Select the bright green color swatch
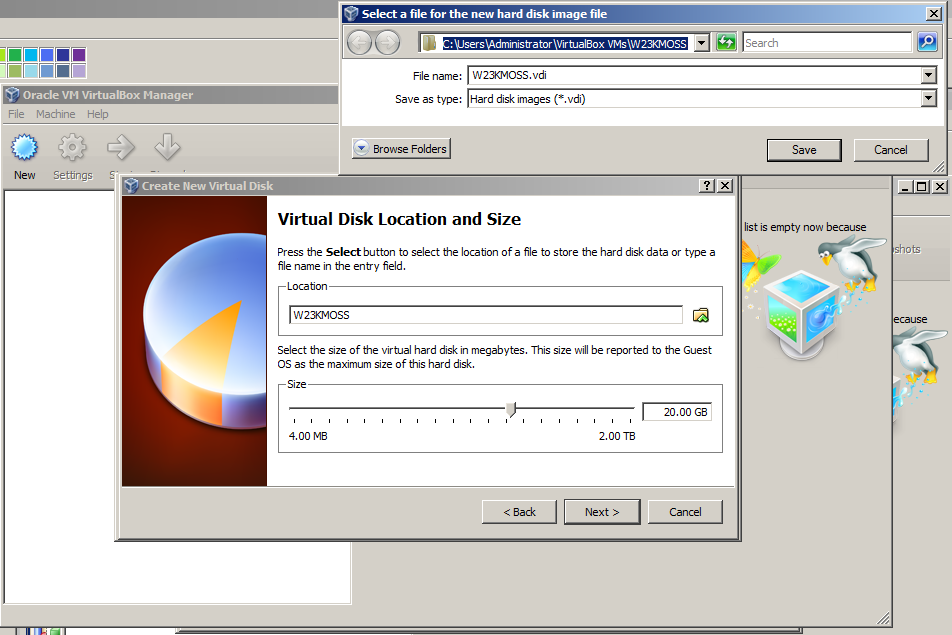952x635 pixels. pyautogui.click(x=15, y=55)
